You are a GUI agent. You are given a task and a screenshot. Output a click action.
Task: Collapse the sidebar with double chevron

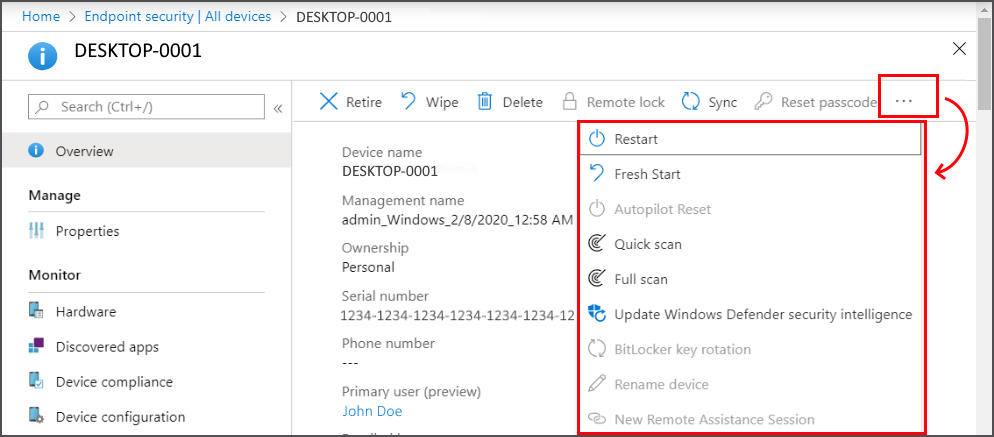[278, 108]
